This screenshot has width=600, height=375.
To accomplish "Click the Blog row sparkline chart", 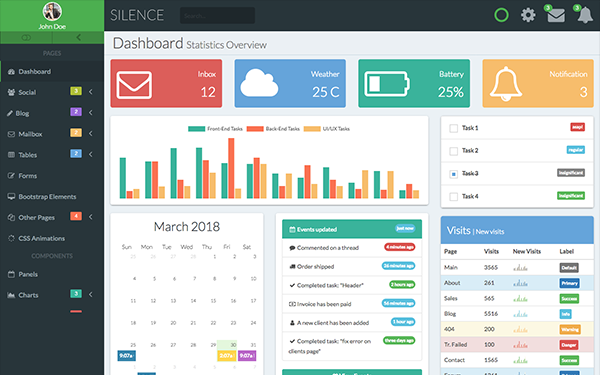I will pos(520,314).
